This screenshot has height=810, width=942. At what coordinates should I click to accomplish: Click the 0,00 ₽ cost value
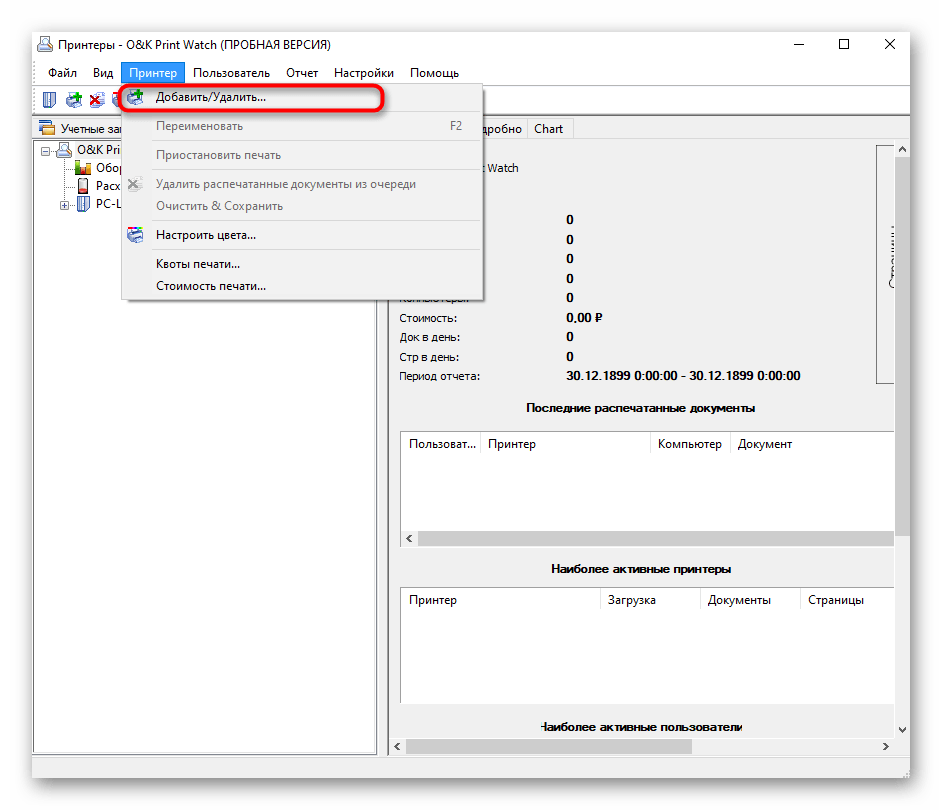[x=584, y=318]
